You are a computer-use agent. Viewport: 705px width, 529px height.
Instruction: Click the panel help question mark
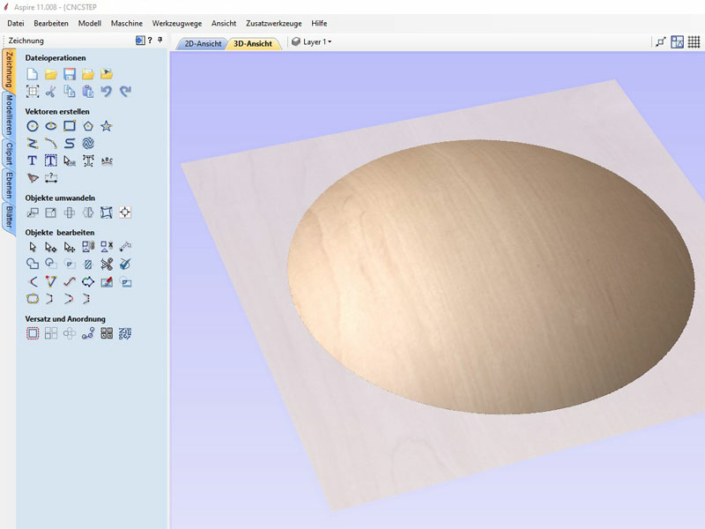pos(150,40)
